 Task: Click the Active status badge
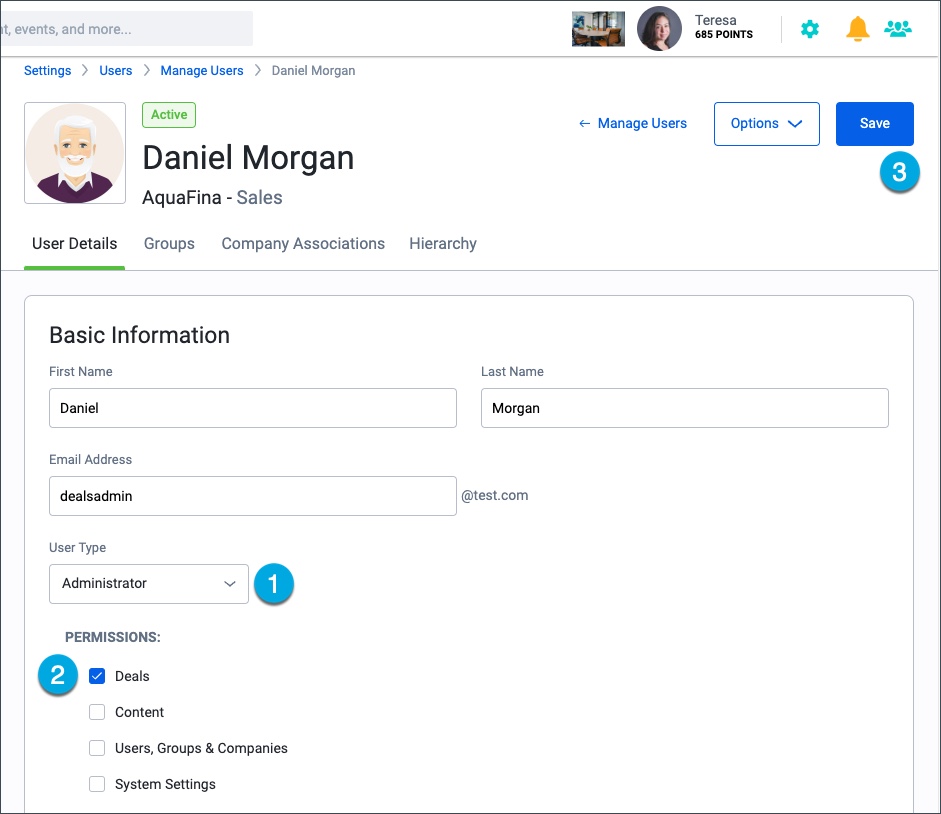169,115
